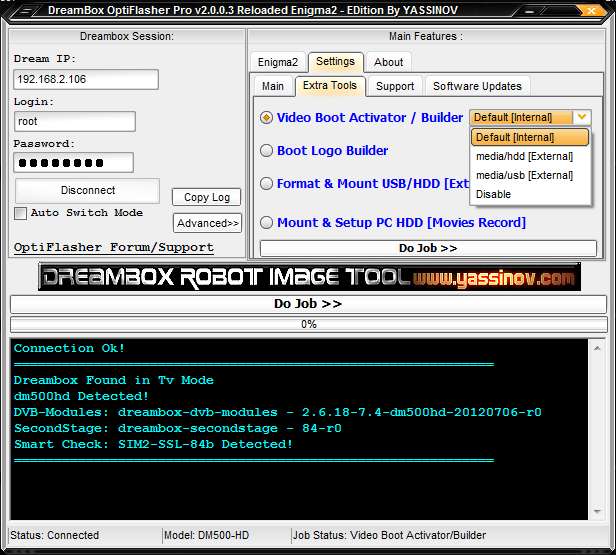Open the About tab
Viewport: 616px width, 555px height.
point(389,62)
